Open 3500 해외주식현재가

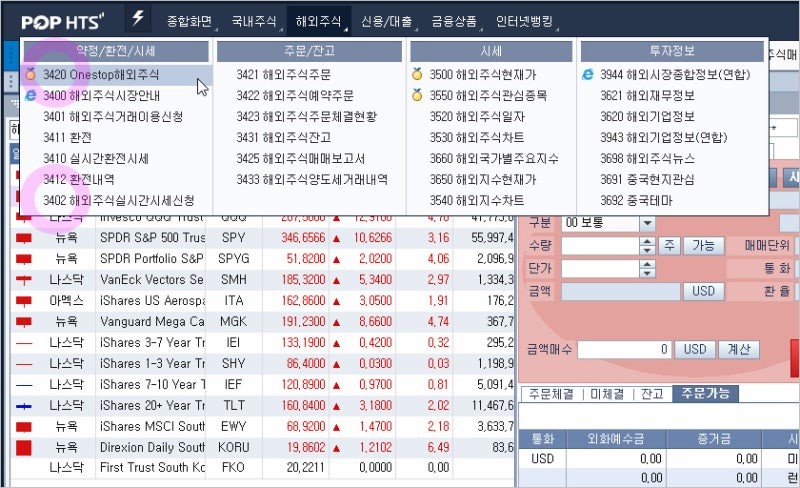483,75
